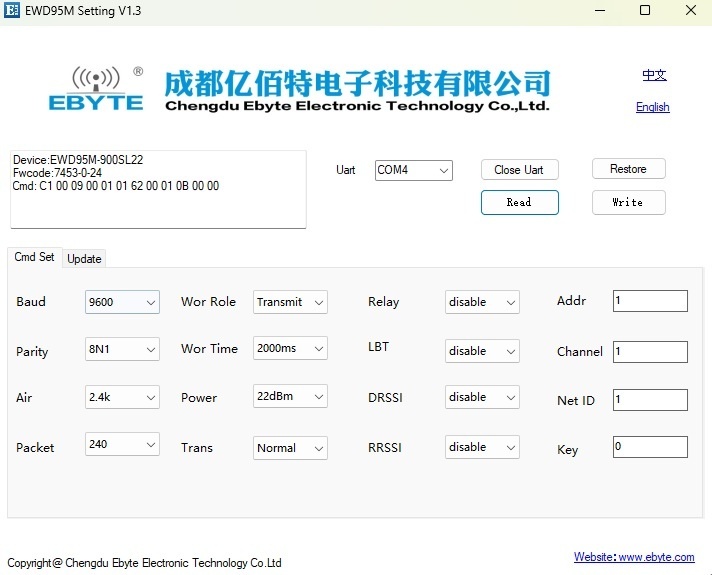The width and height of the screenshot is (712, 575).
Task: Expand the RRSSI dropdown set to disable
Action: 482,447
